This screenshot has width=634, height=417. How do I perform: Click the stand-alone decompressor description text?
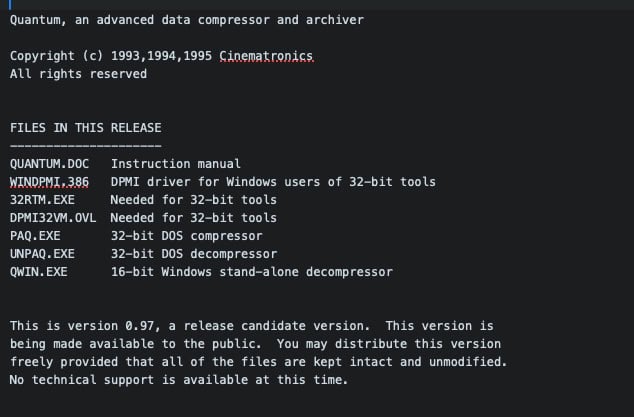pos(306,272)
